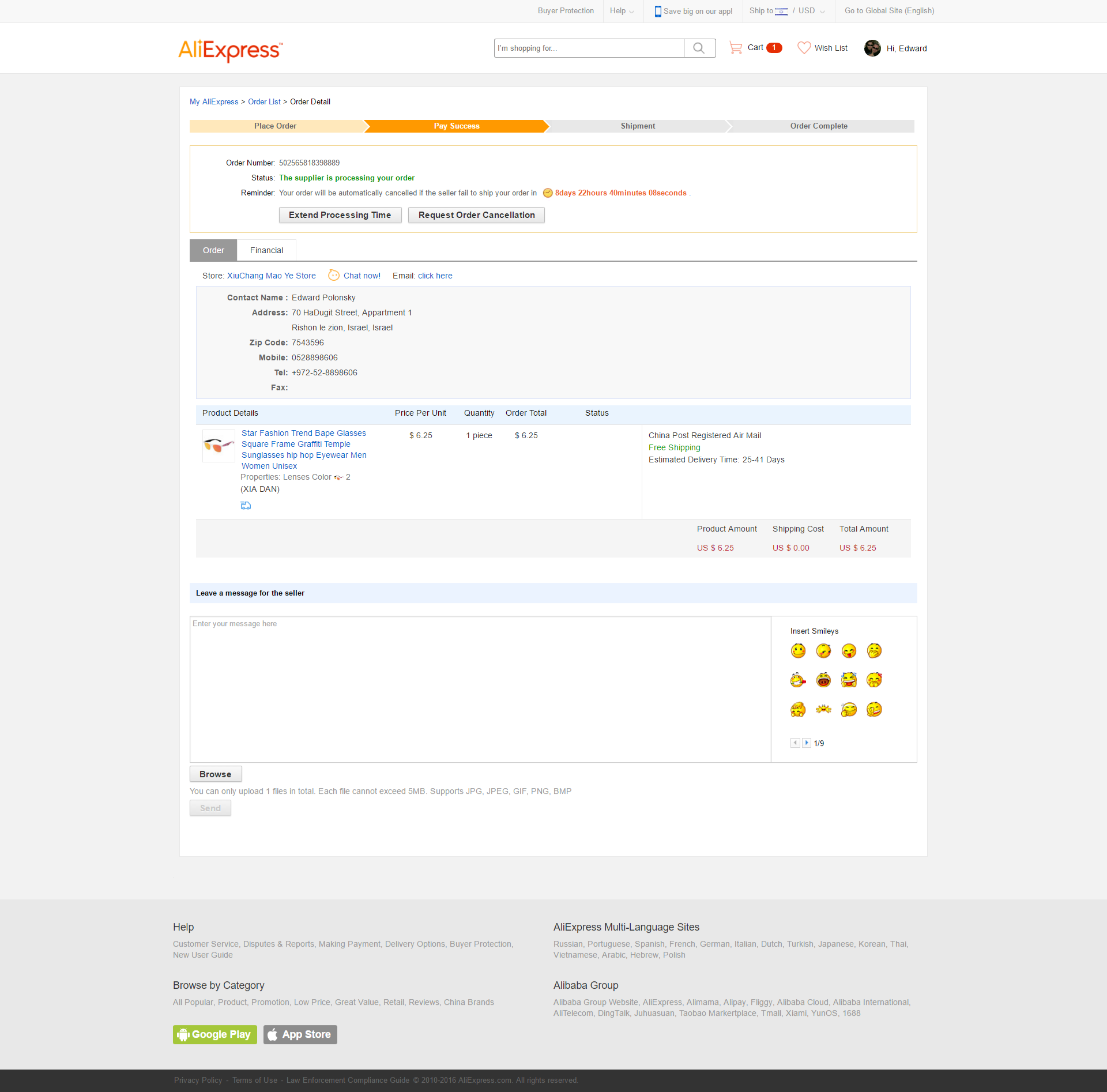This screenshot has height=1092, width=1107.
Task: Click the AliExpress logo
Action: click(231, 50)
